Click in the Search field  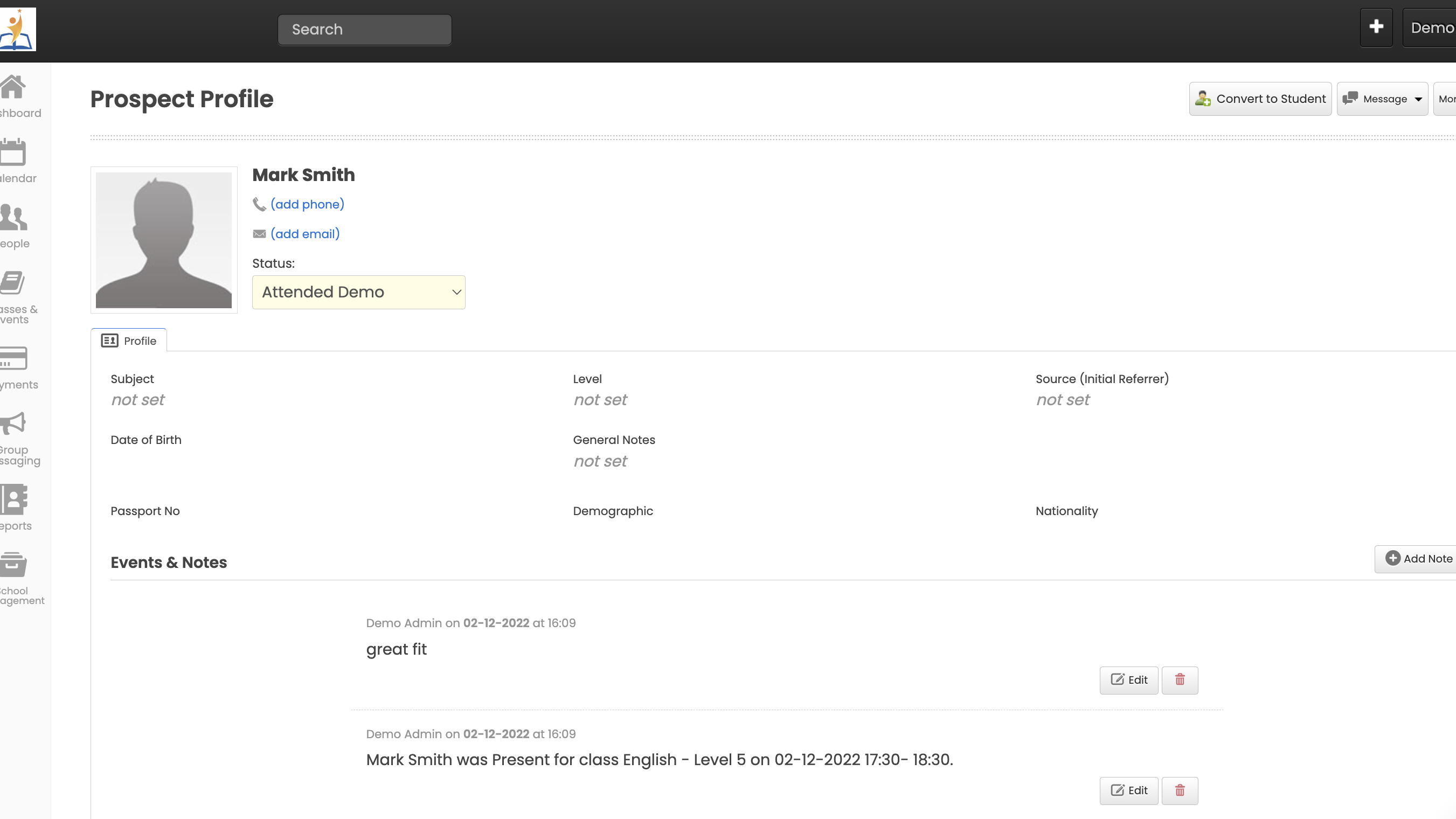(364, 30)
